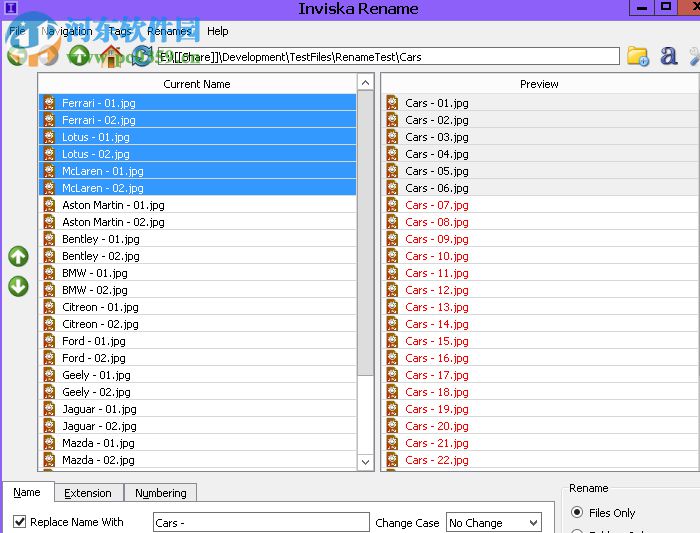Select Files Only radio button
The width and height of the screenshot is (700, 533).
[577, 512]
